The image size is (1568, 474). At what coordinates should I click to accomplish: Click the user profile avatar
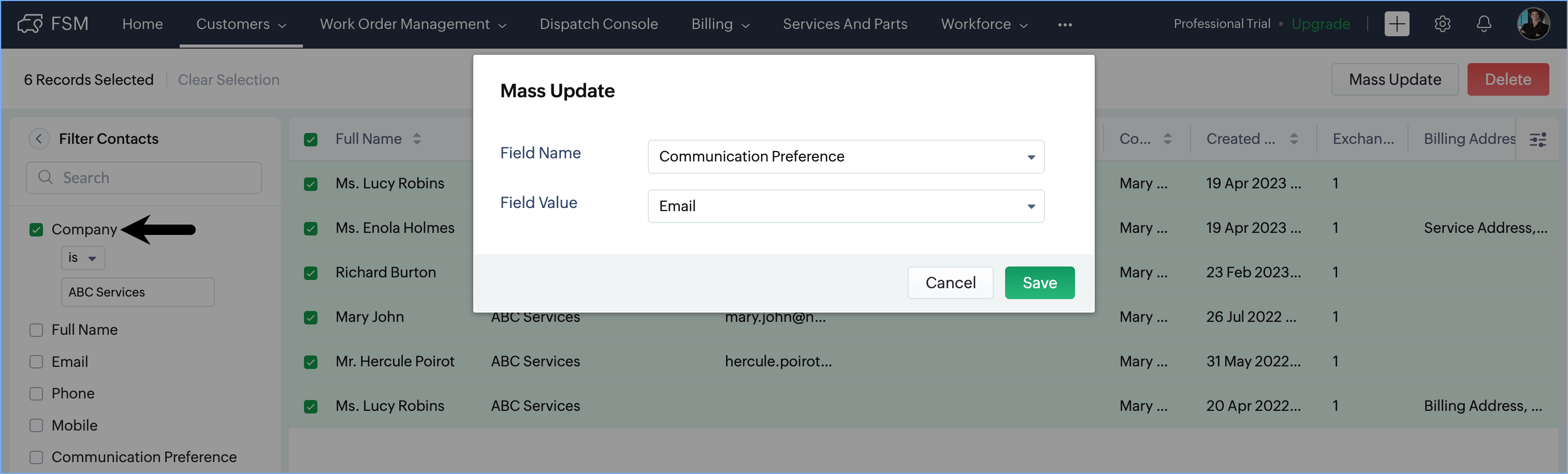coord(1533,24)
